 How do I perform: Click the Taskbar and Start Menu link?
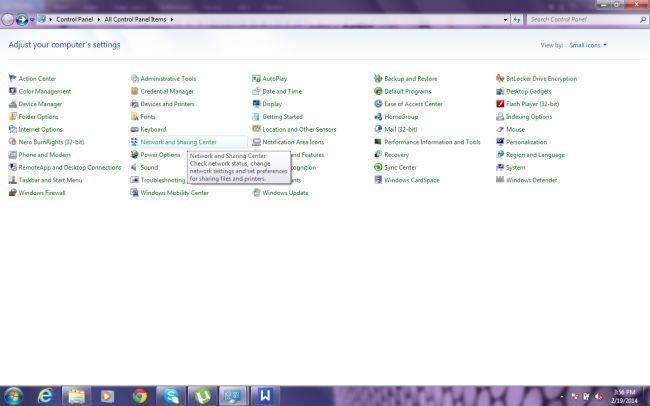coord(50,180)
